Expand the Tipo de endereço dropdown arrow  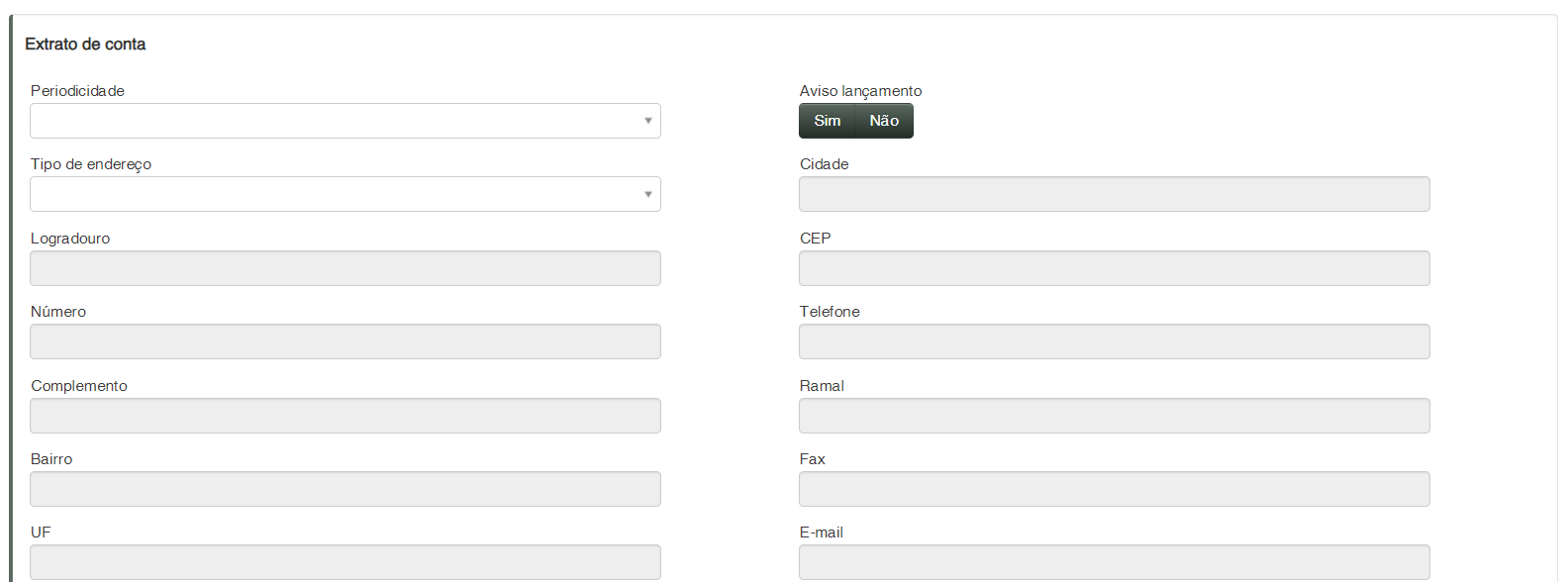click(x=648, y=194)
